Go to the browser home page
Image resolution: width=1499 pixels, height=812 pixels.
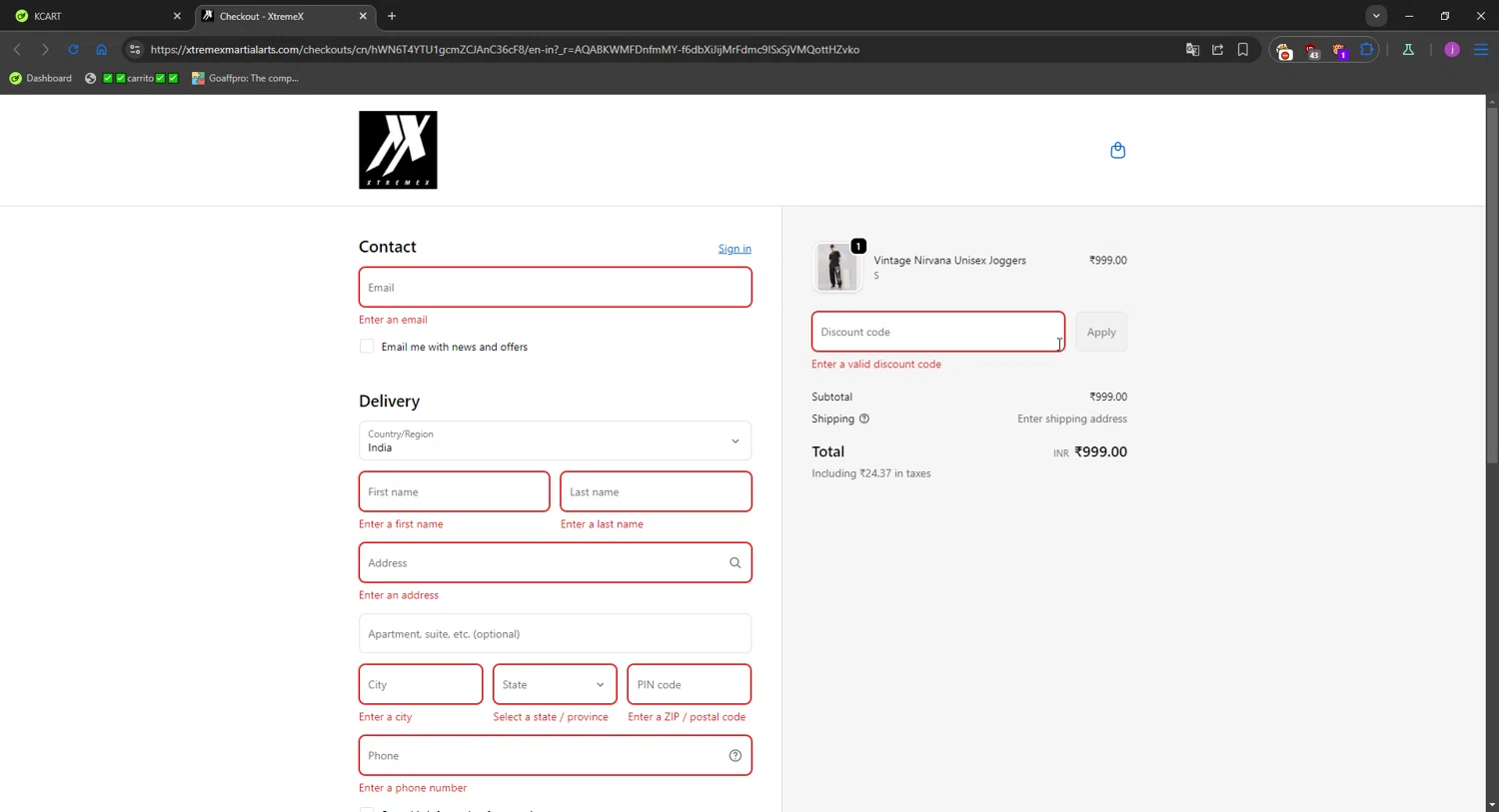click(x=101, y=49)
